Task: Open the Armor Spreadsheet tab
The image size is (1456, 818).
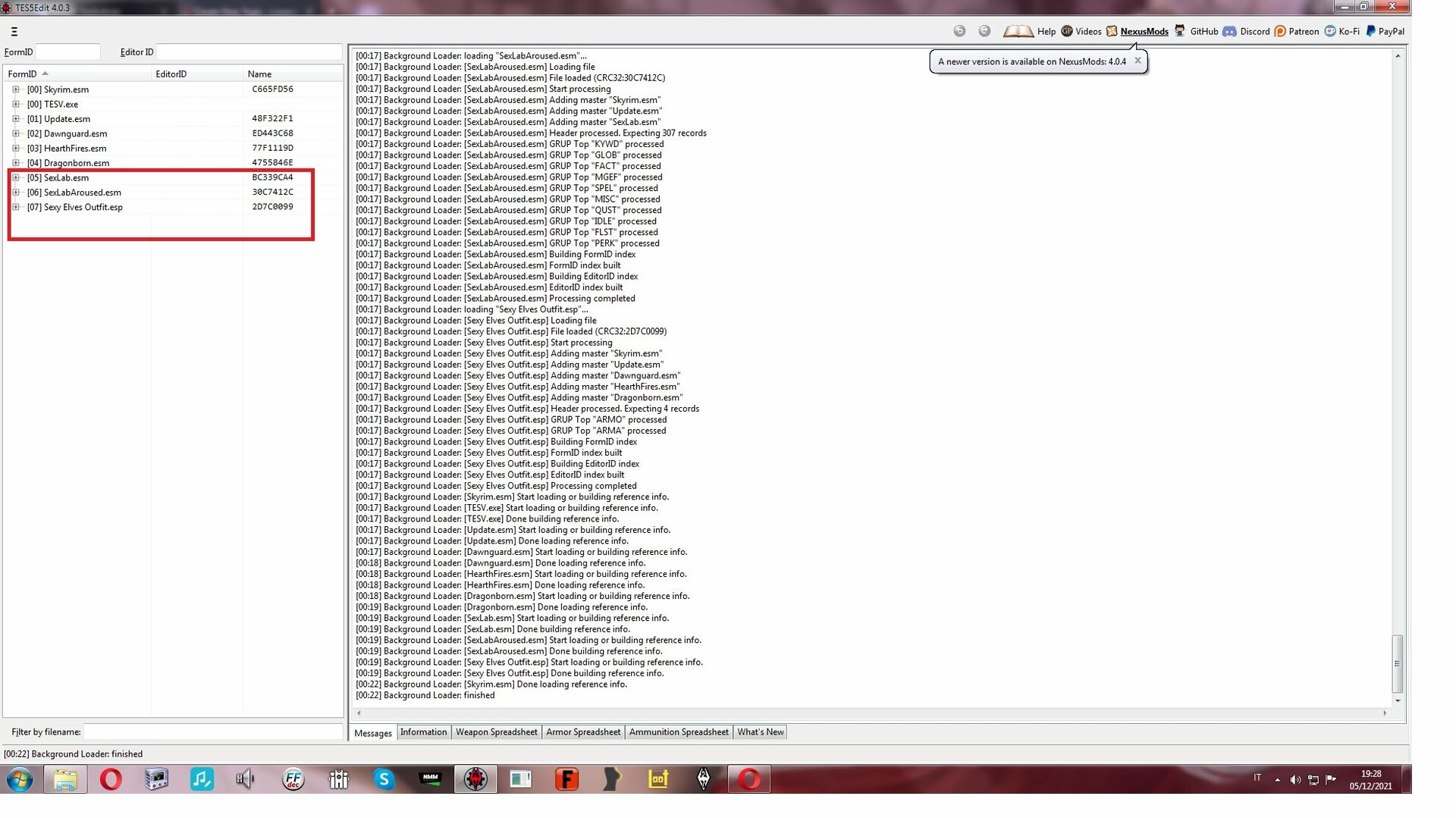Action: click(583, 732)
